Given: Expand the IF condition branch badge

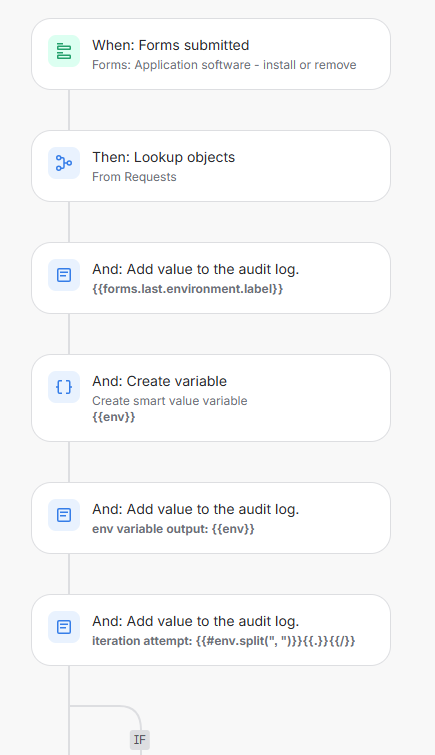Looking at the screenshot, I should [140, 740].
